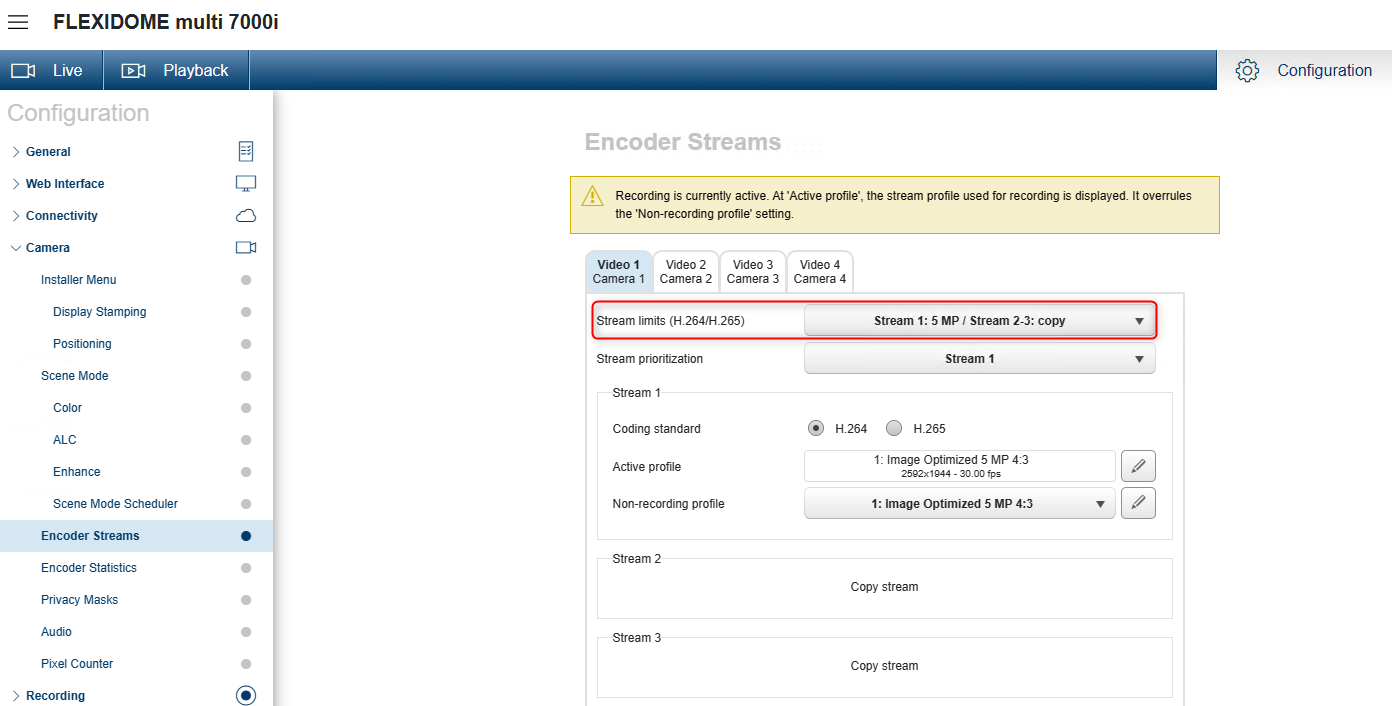Image resolution: width=1393 pixels, height=706 pixels.
Task: Switch to Video 2 Camera 2 tab
Action: (x=686, y=272)
